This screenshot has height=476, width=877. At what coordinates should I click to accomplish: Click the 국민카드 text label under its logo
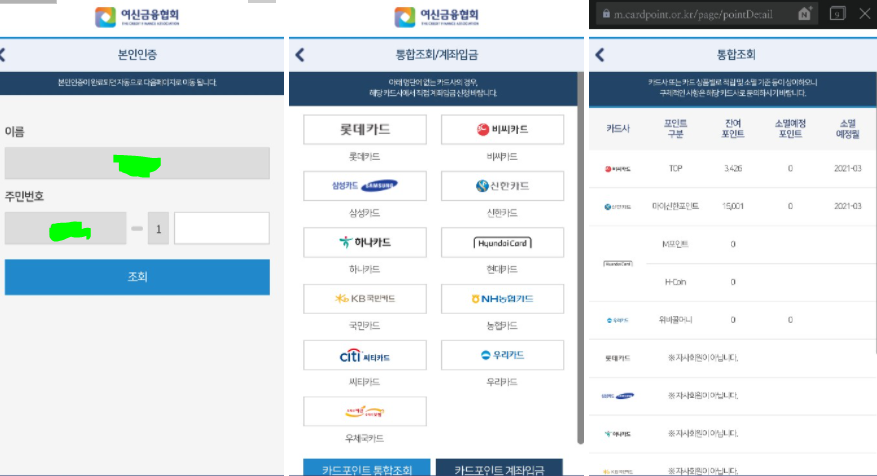click(365, 326)
